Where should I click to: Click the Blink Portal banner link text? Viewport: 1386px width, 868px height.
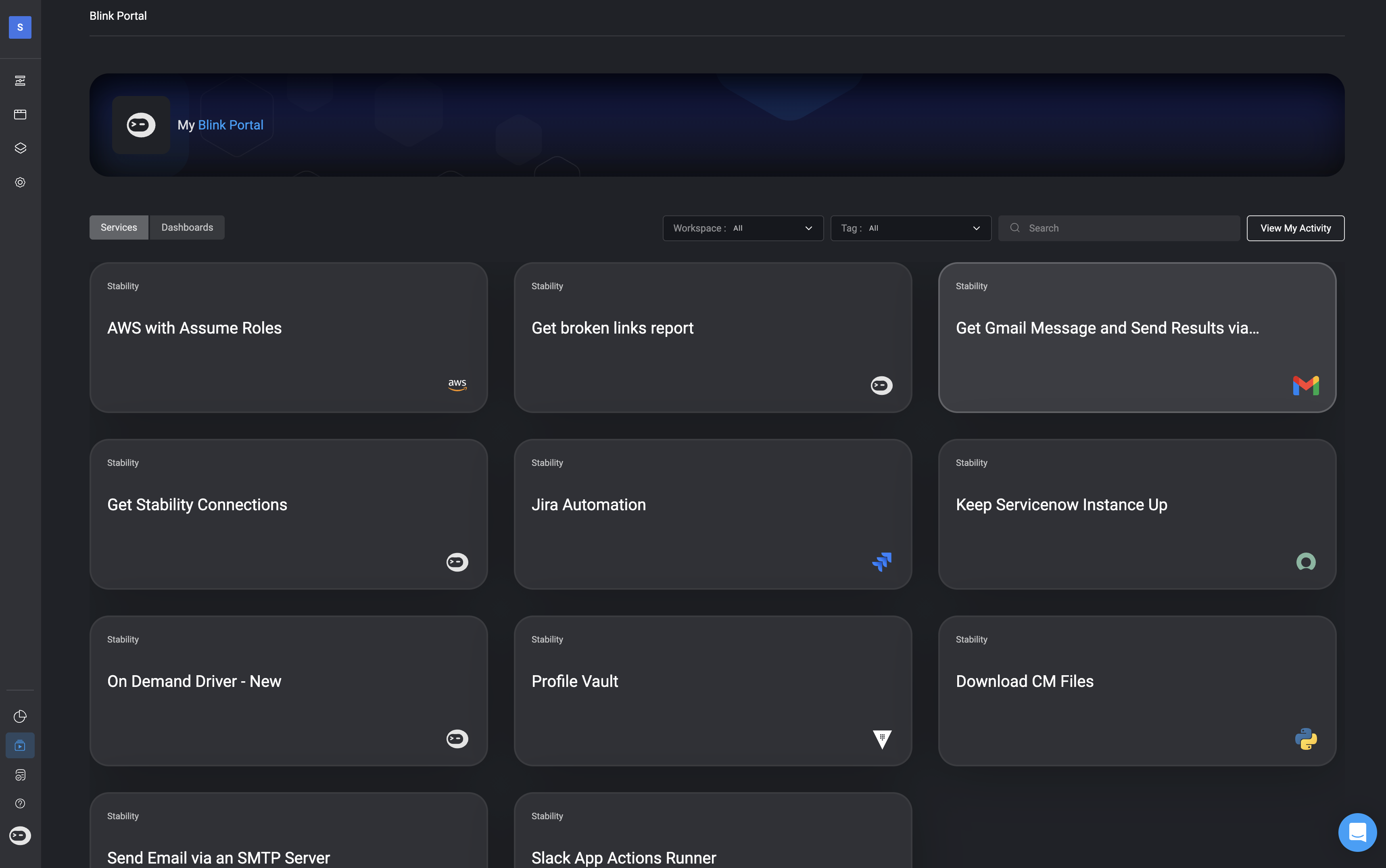[x=230, y=125]
